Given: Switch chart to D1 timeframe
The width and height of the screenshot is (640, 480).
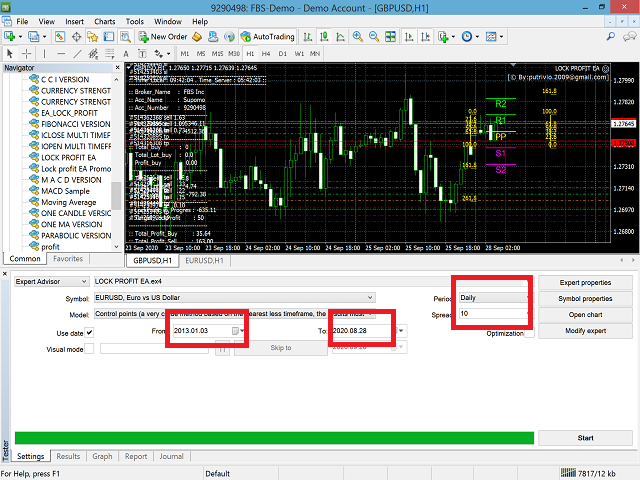Looking at the screenshot, I should point(282,53).
